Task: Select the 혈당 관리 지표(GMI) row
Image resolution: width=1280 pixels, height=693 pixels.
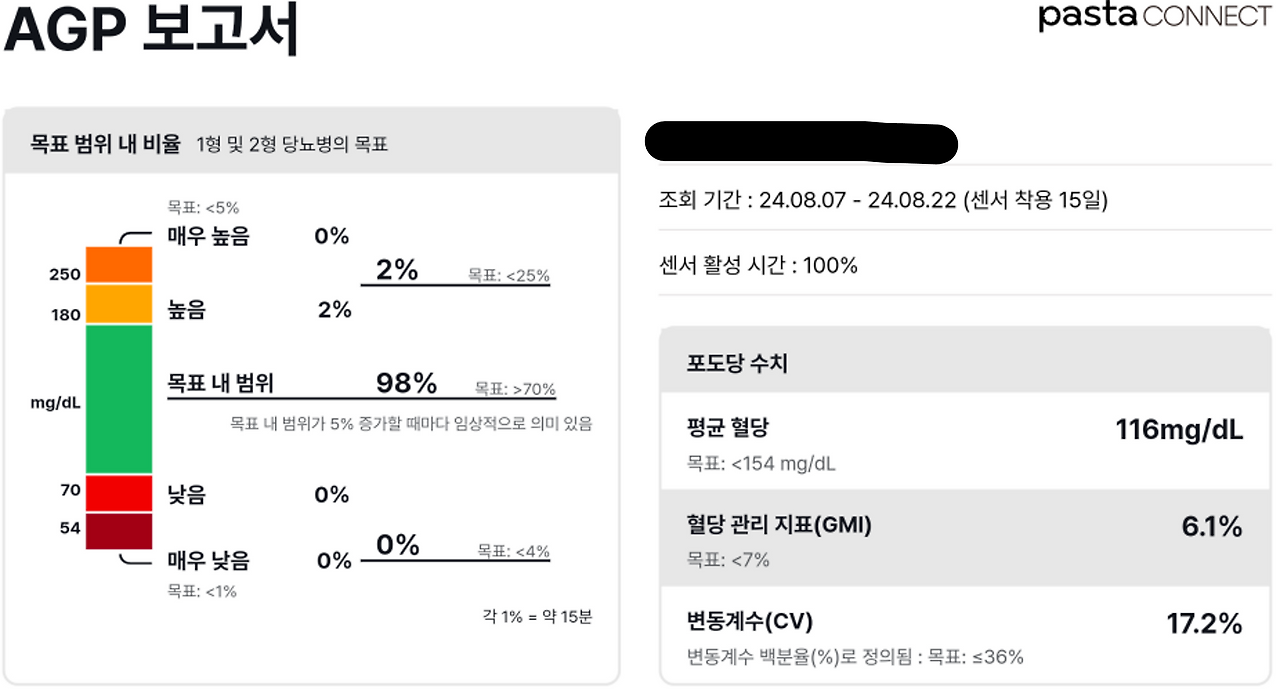Action: (965, 539)
